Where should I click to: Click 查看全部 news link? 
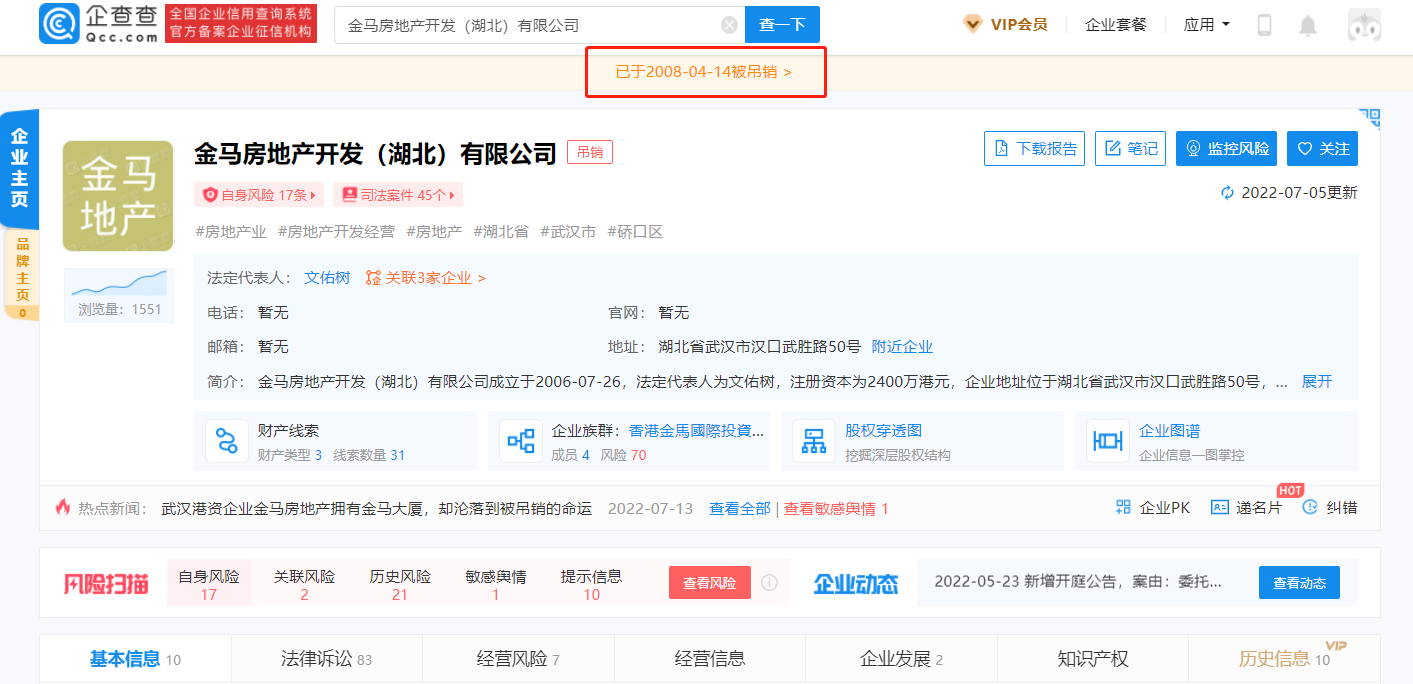coord(740,509)
